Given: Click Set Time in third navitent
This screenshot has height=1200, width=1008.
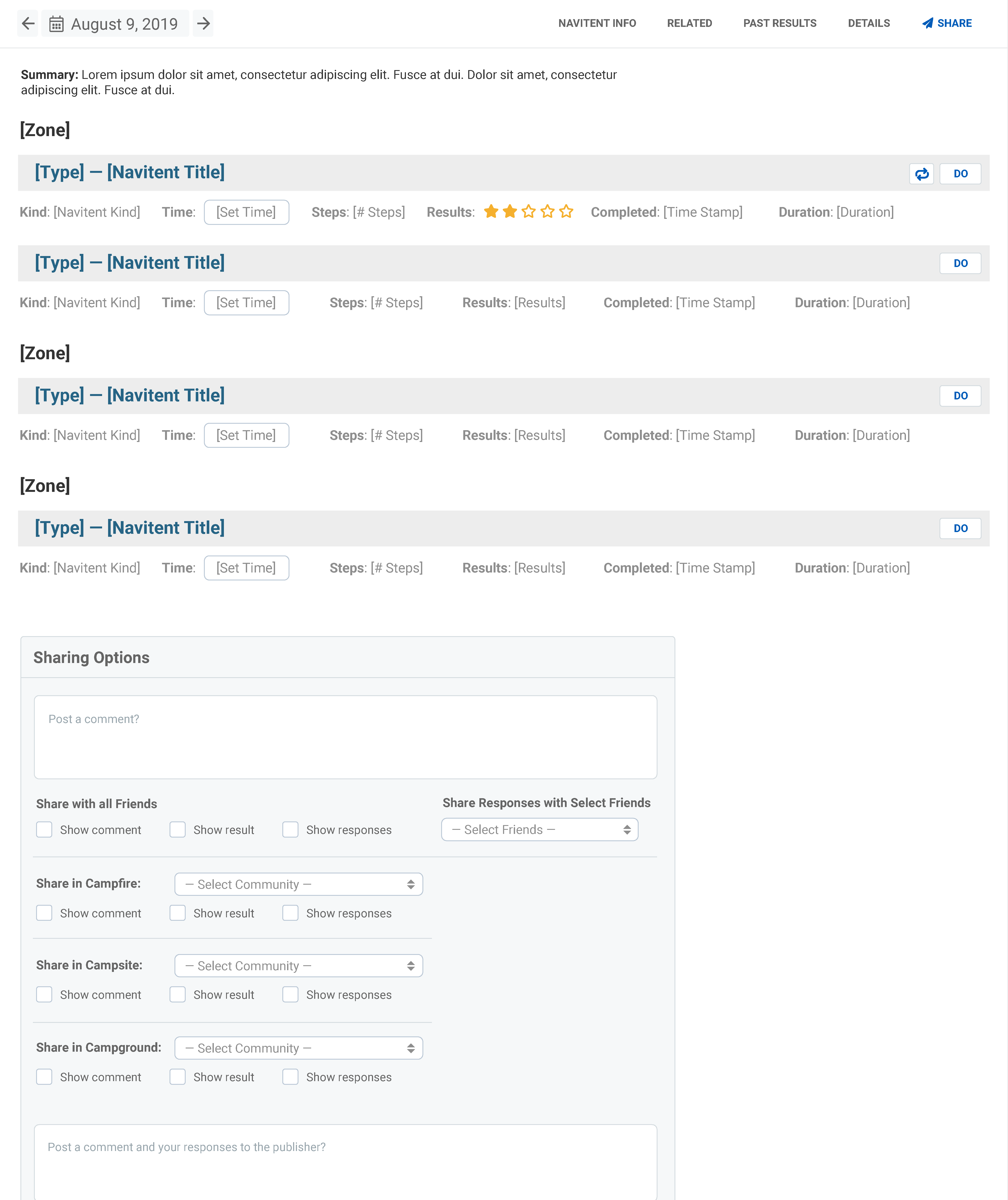Looking at the screenshot, I should tap(246, 435).
